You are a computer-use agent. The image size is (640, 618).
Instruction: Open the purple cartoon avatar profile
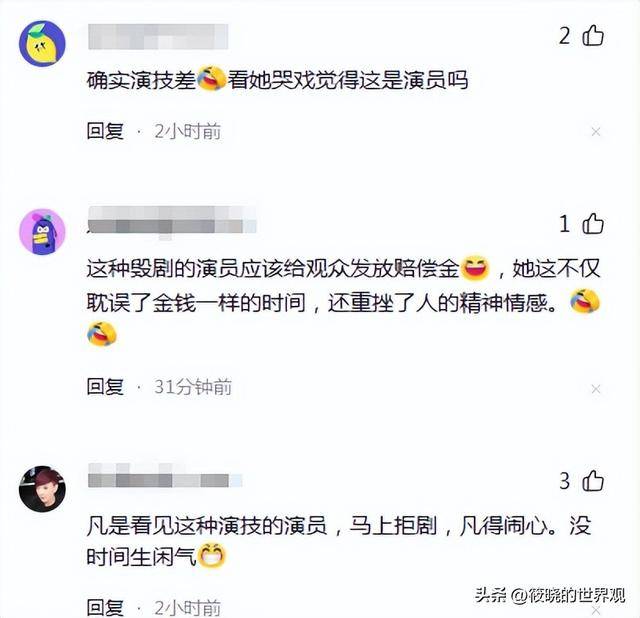coord(42,231)
